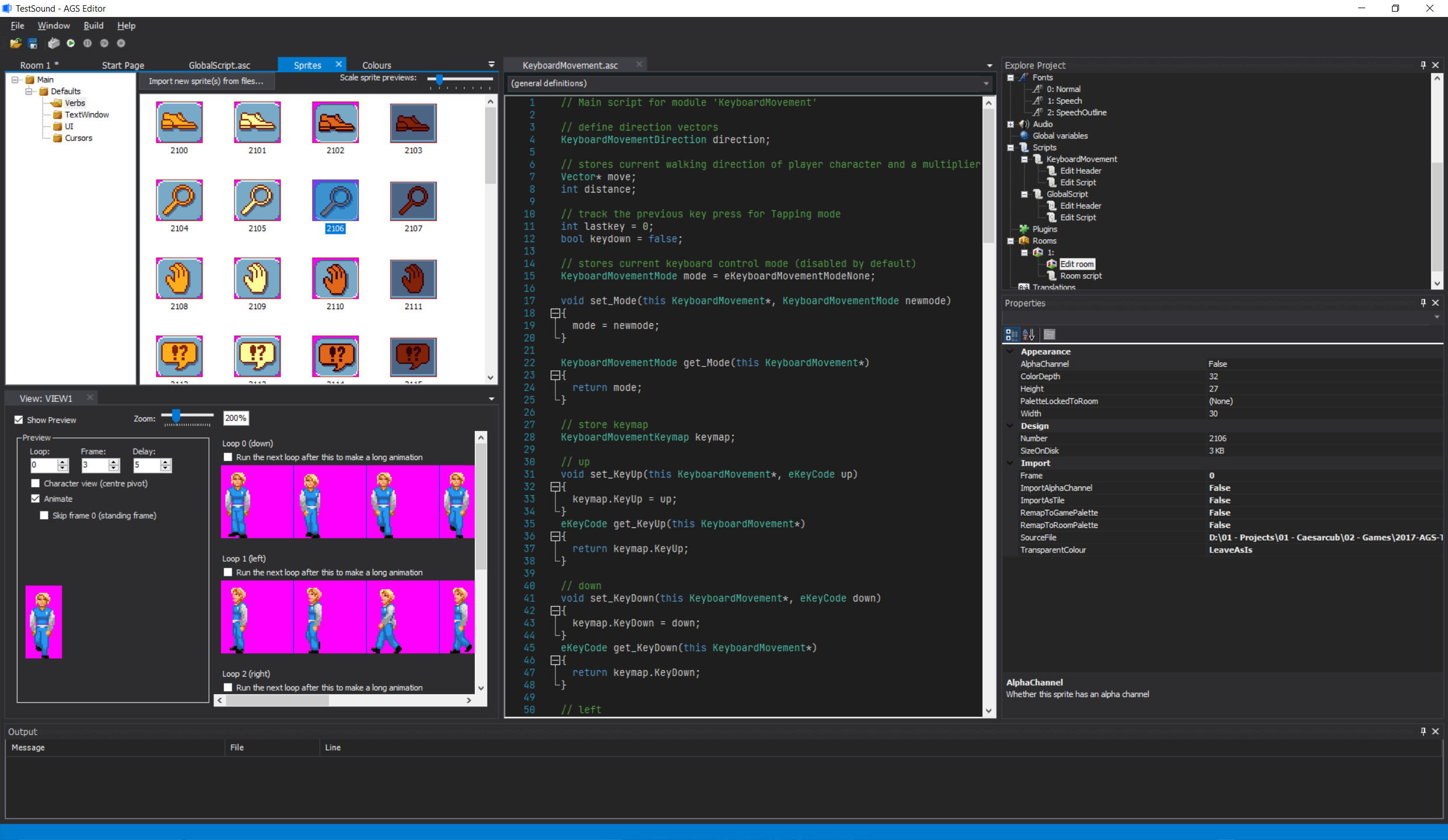
Task: Check run next loop for Loop 0
Action: tap(228, 457)
